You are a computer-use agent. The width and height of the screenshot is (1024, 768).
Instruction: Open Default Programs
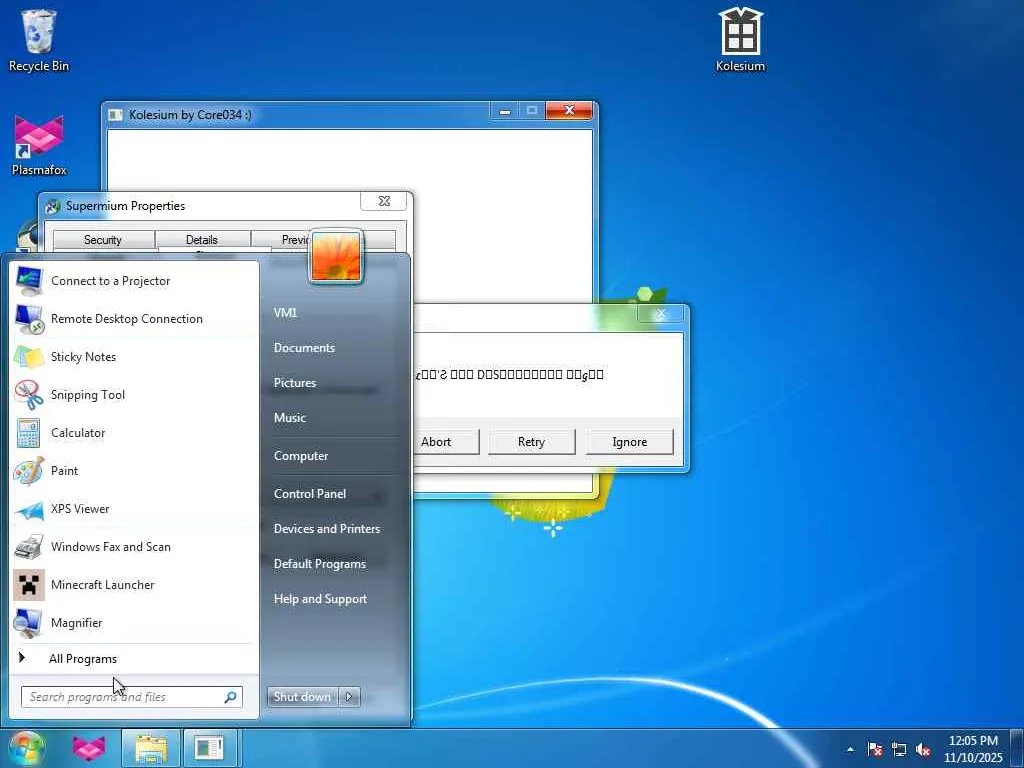pyautogui.click(x=319, y=564)
